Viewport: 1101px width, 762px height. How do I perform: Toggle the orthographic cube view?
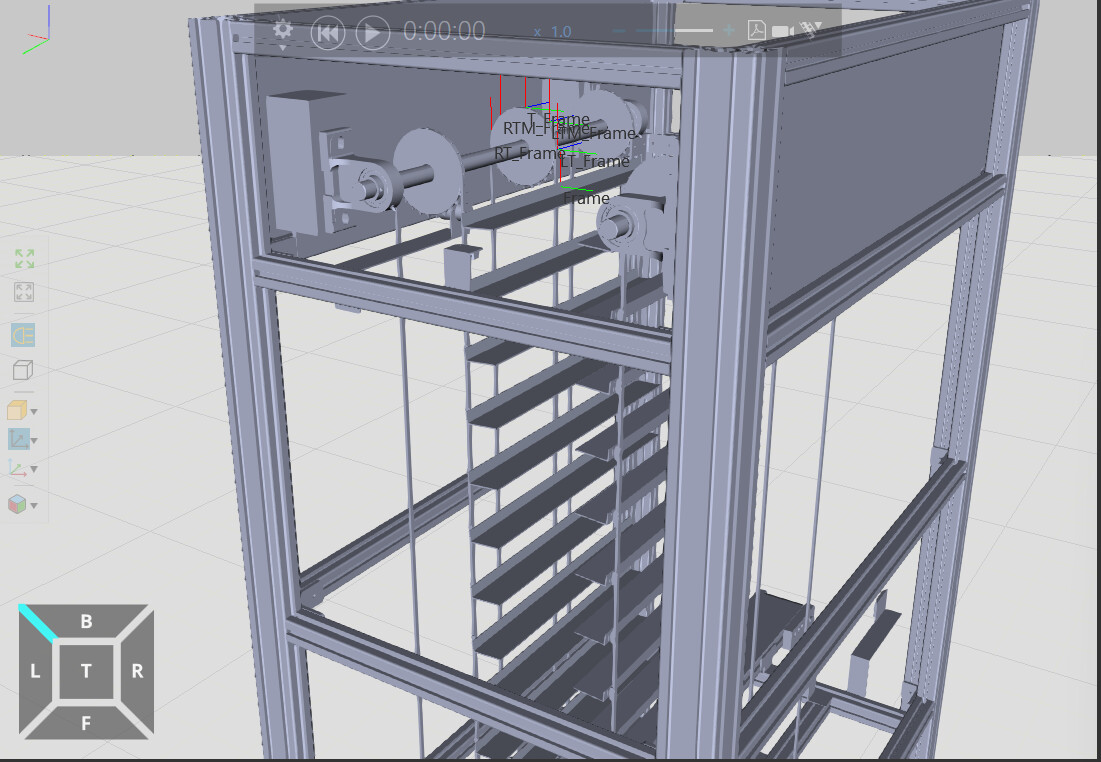22,371
